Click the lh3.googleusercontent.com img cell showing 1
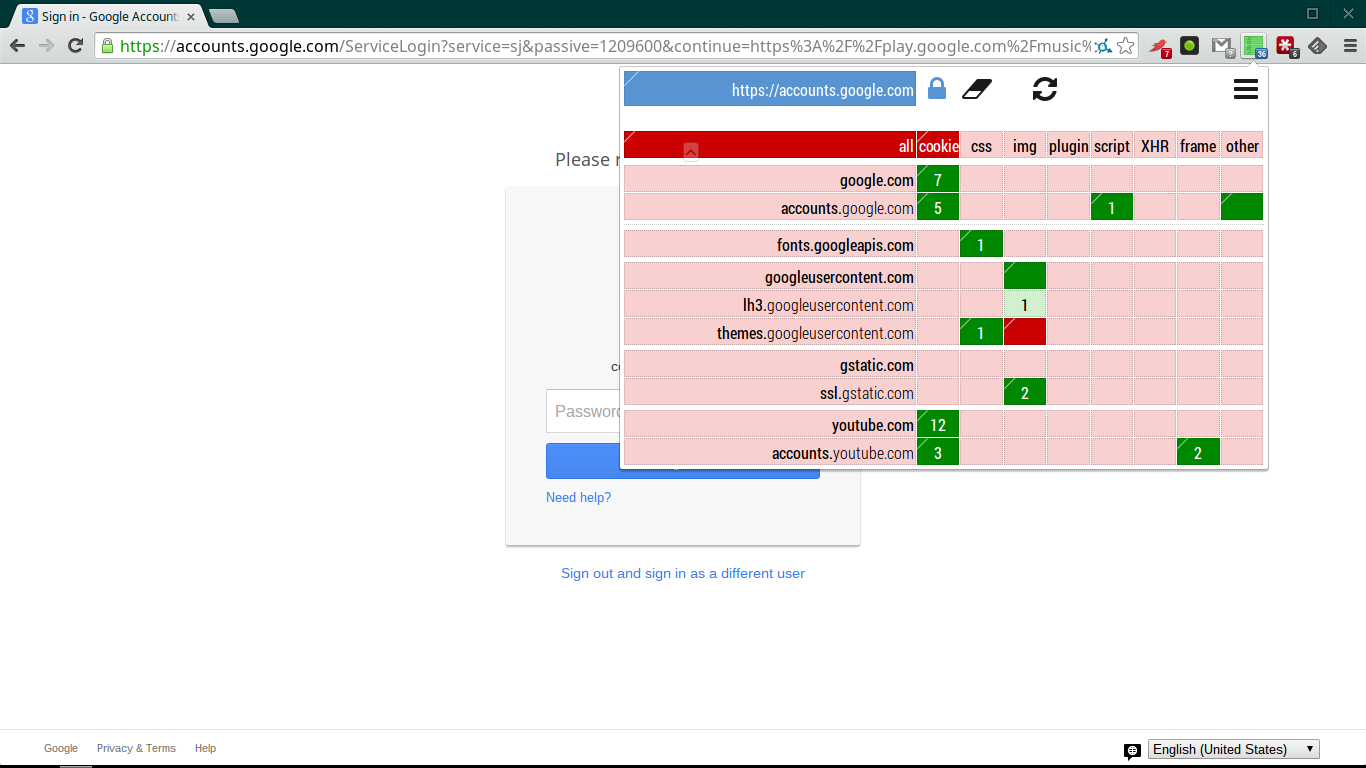 point(1025,304)
